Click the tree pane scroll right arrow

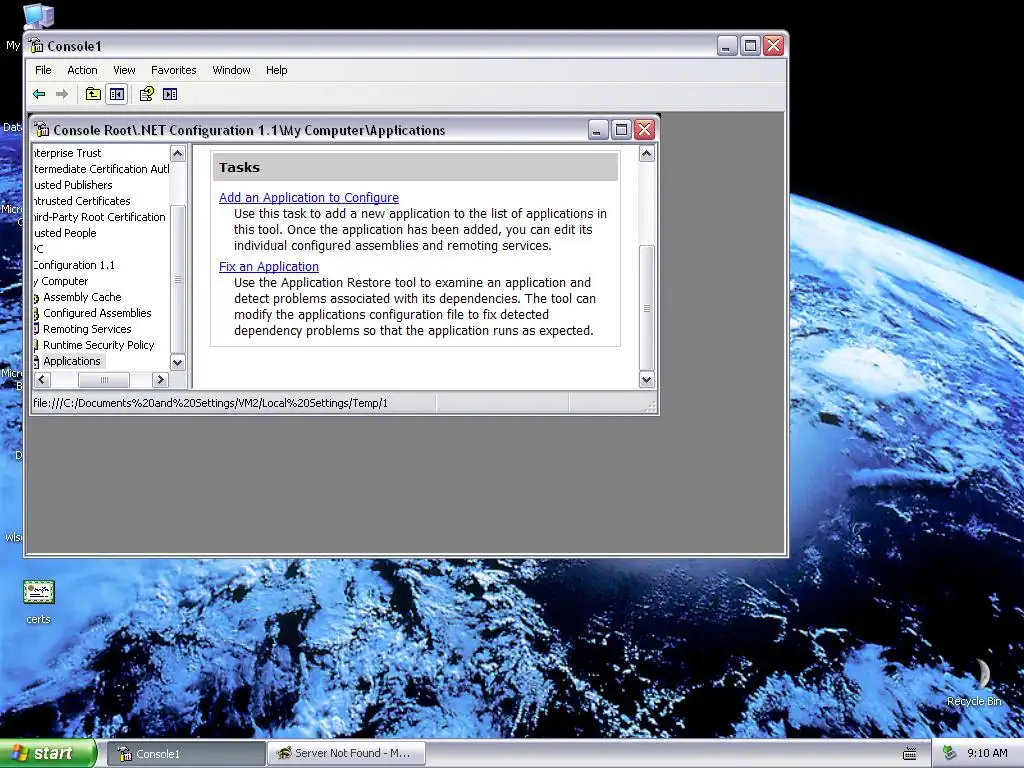(x=160, y=379)
